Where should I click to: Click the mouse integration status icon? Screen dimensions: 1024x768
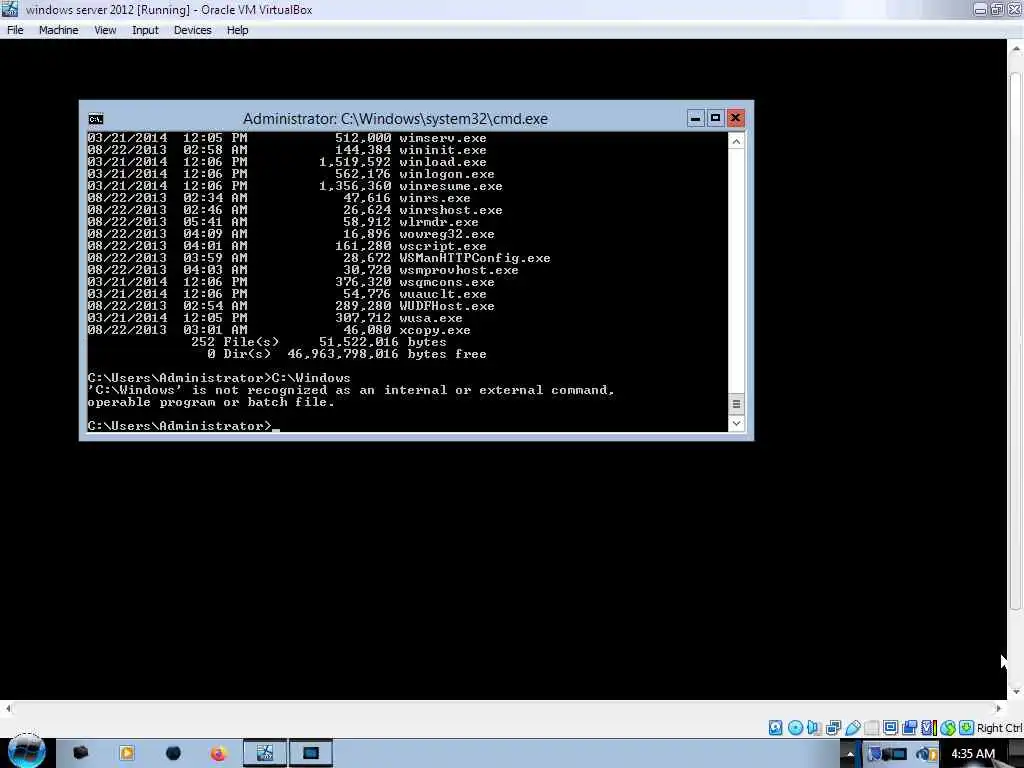click(948, 728)
